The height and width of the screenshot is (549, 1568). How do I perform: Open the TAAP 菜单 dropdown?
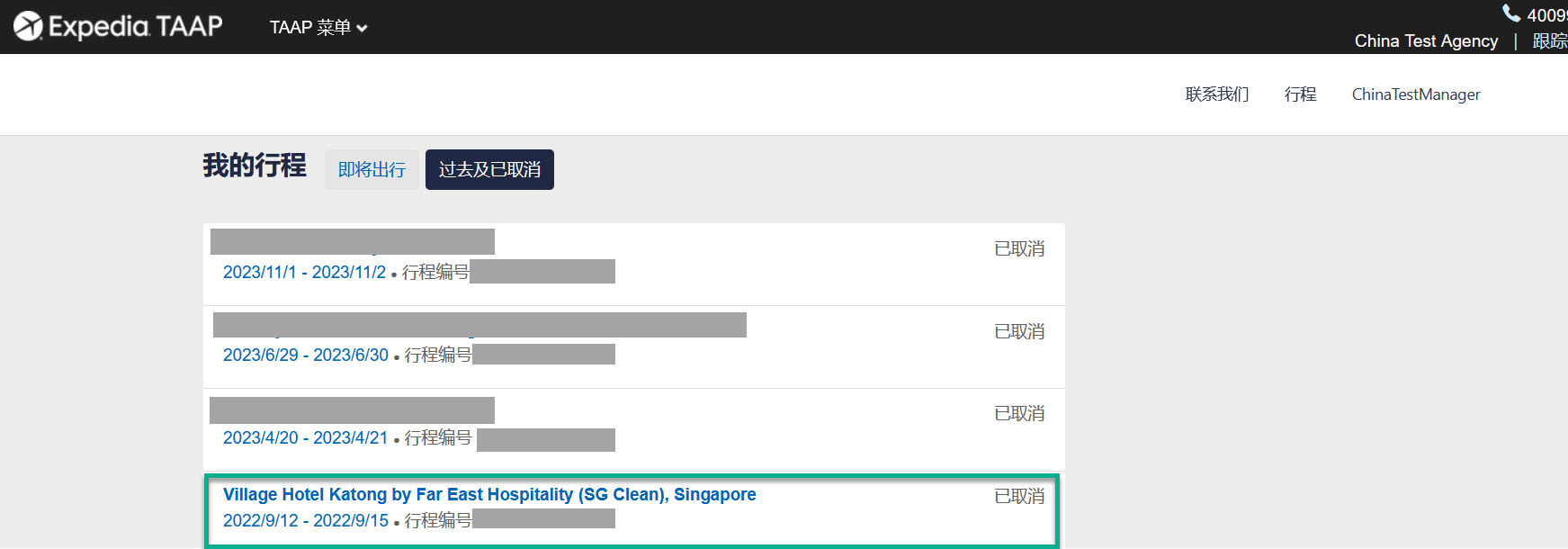(x=318, y=27)
